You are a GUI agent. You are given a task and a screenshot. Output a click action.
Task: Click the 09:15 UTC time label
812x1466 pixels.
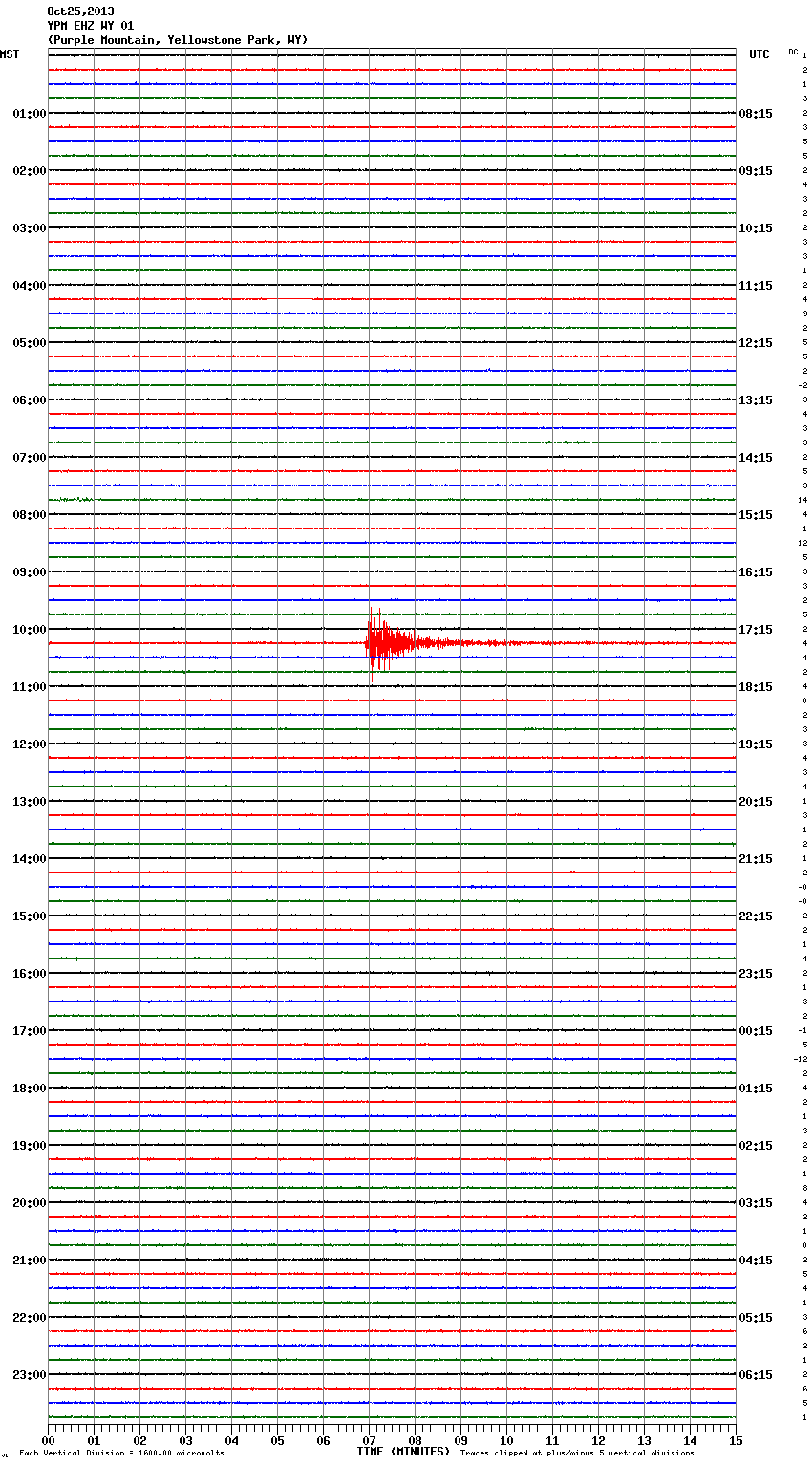pos(756,171)
